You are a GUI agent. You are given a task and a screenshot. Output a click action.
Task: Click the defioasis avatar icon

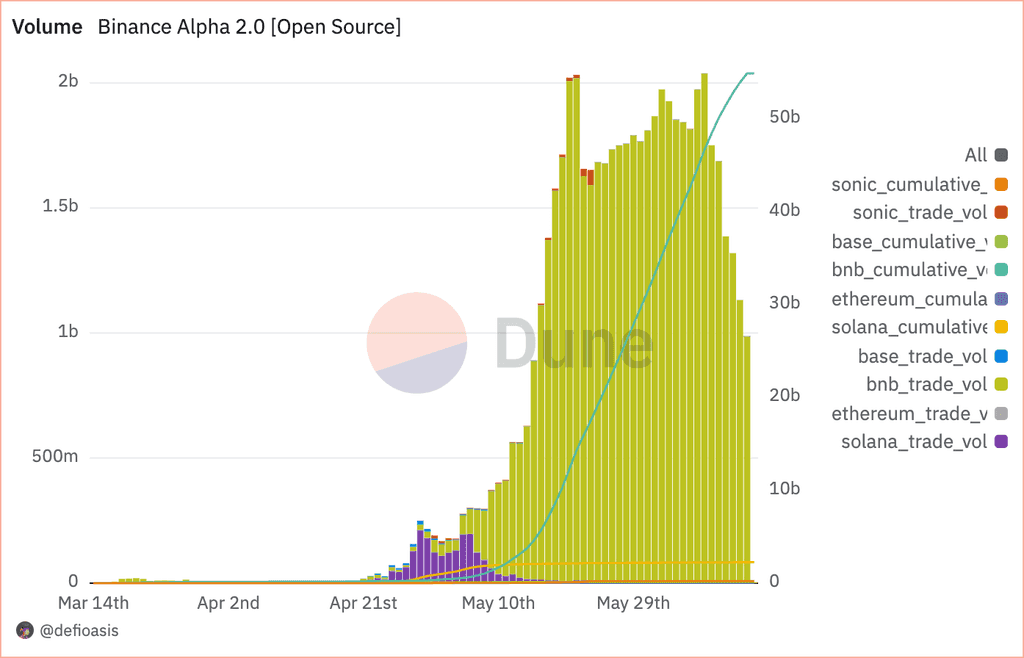point(25,631)
